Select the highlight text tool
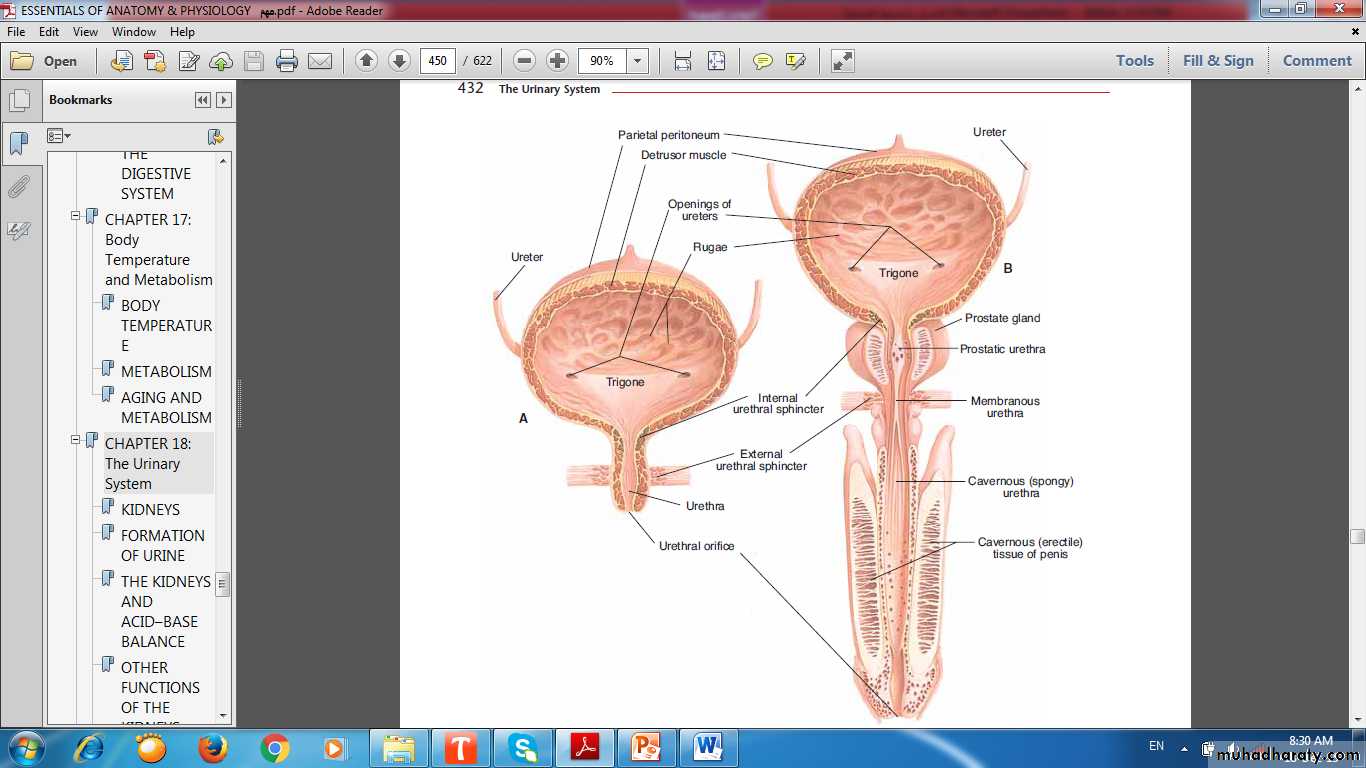1366x768 pixels. tap(796, 61)
